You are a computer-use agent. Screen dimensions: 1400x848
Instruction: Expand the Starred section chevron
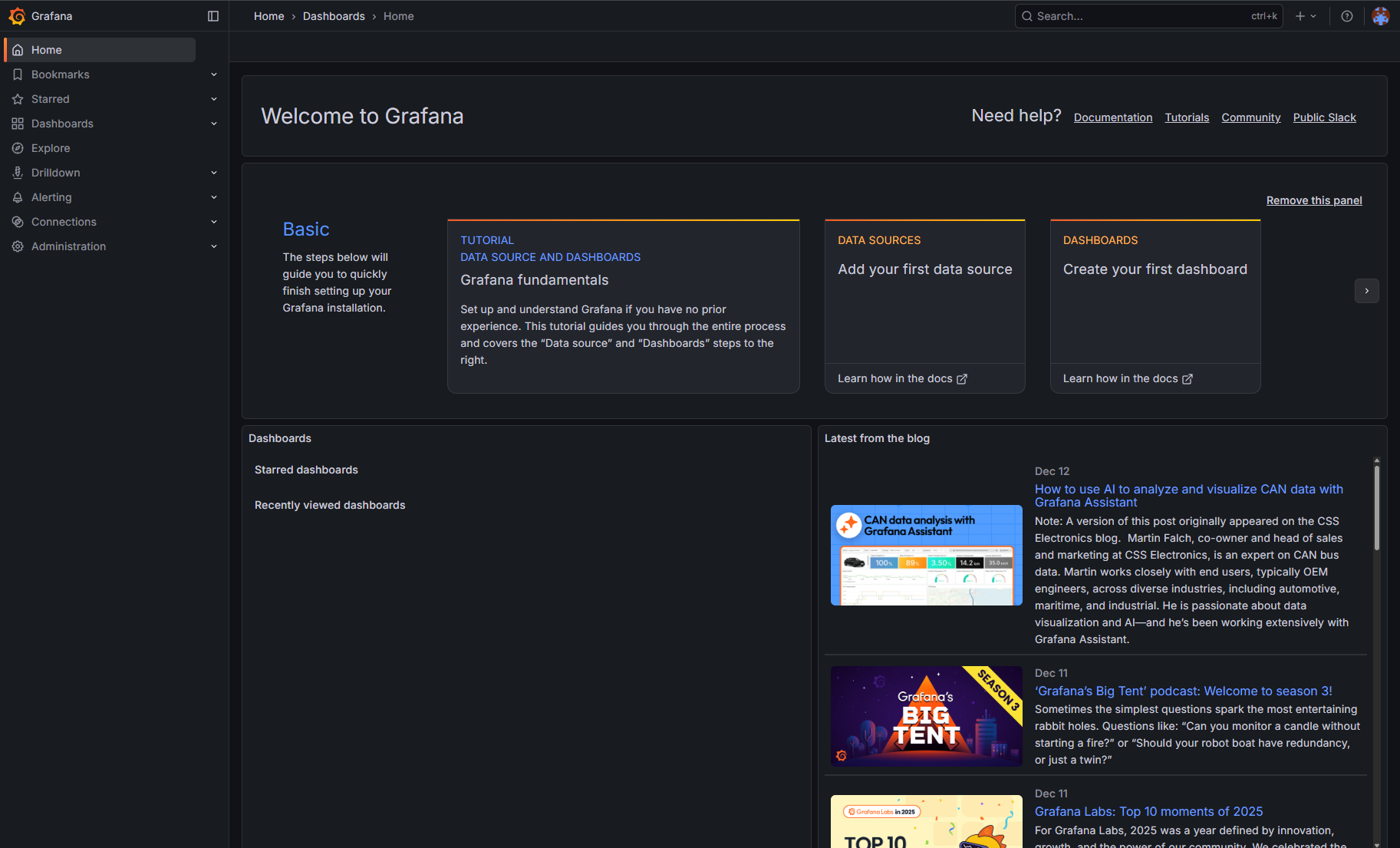(214, 99)
